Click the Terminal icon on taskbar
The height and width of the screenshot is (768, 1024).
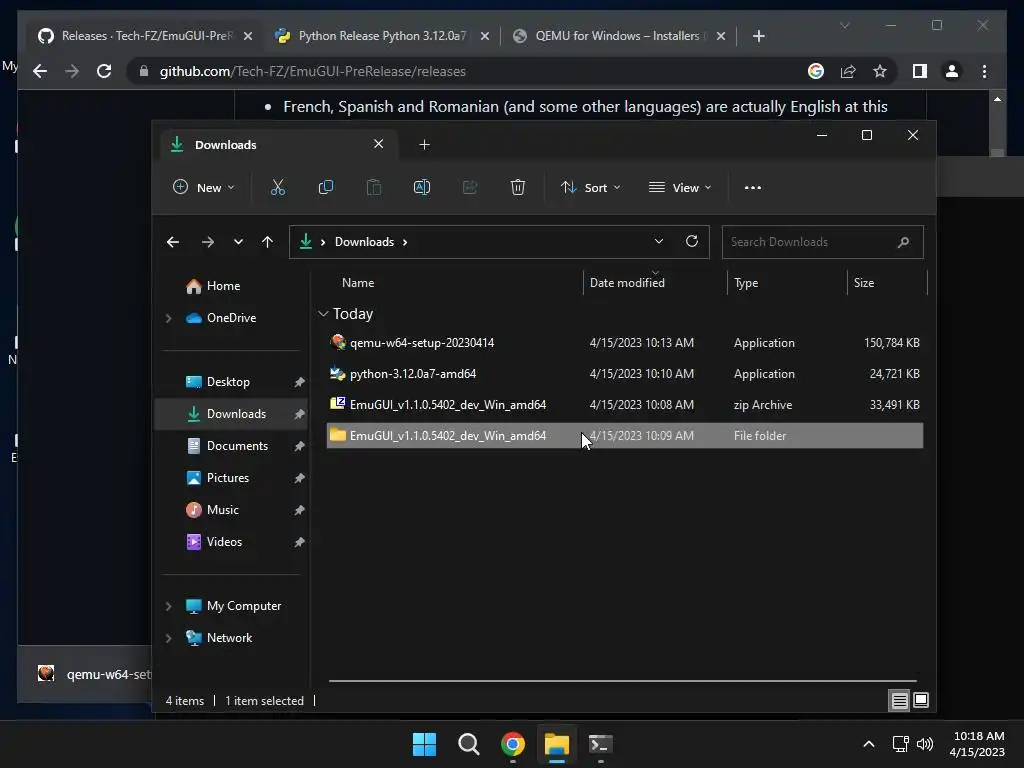[600, 744]
